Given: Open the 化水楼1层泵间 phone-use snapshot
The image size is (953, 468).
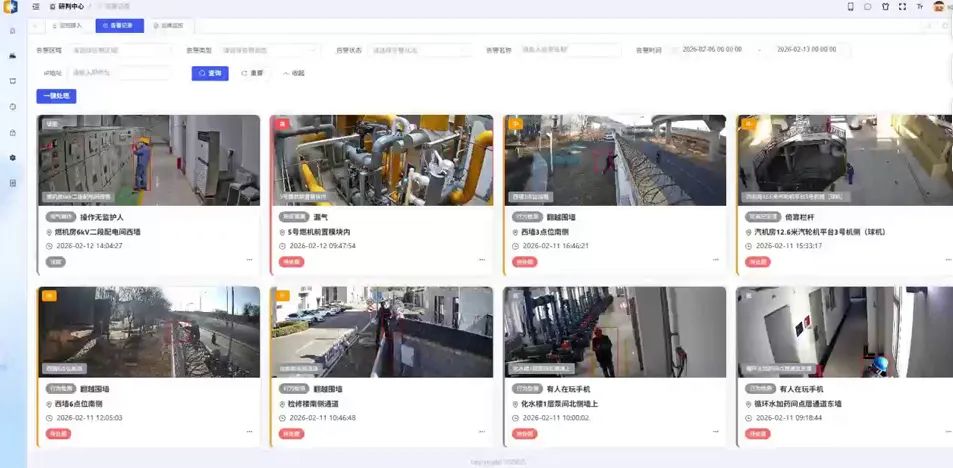Looking at the screenshot, I should coord(615,332).
